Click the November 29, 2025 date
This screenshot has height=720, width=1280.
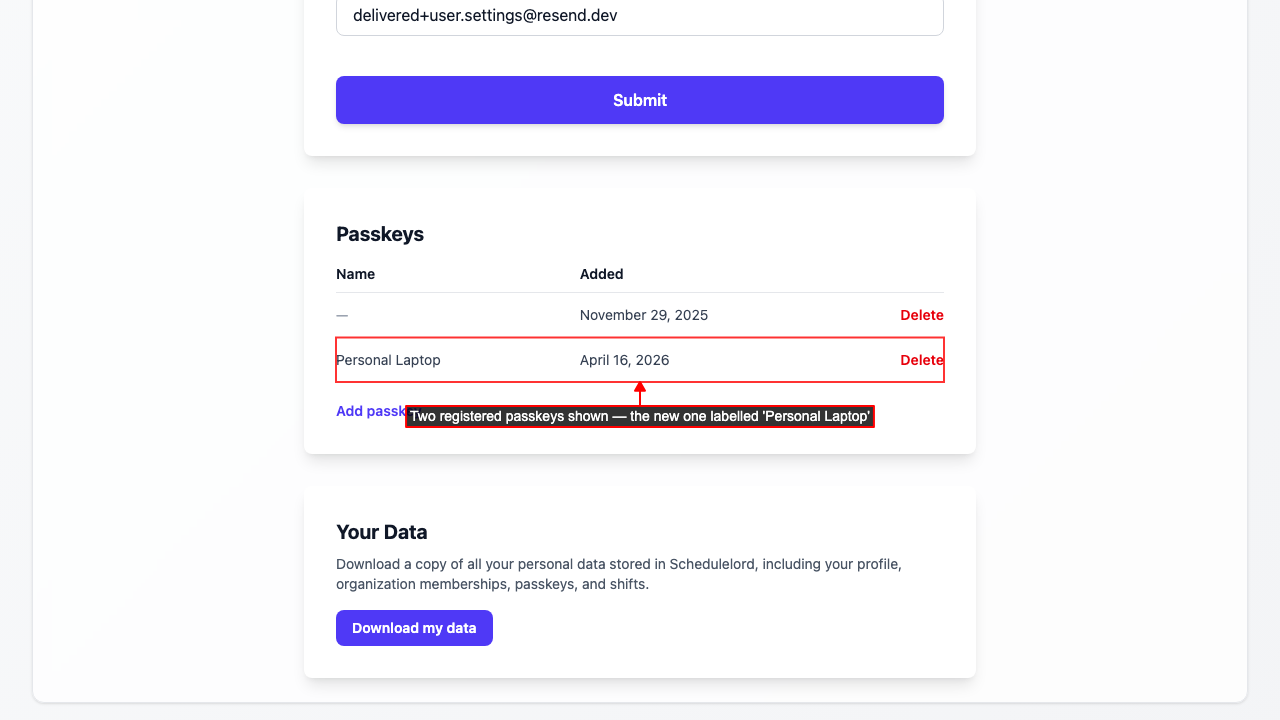[643, 315]
